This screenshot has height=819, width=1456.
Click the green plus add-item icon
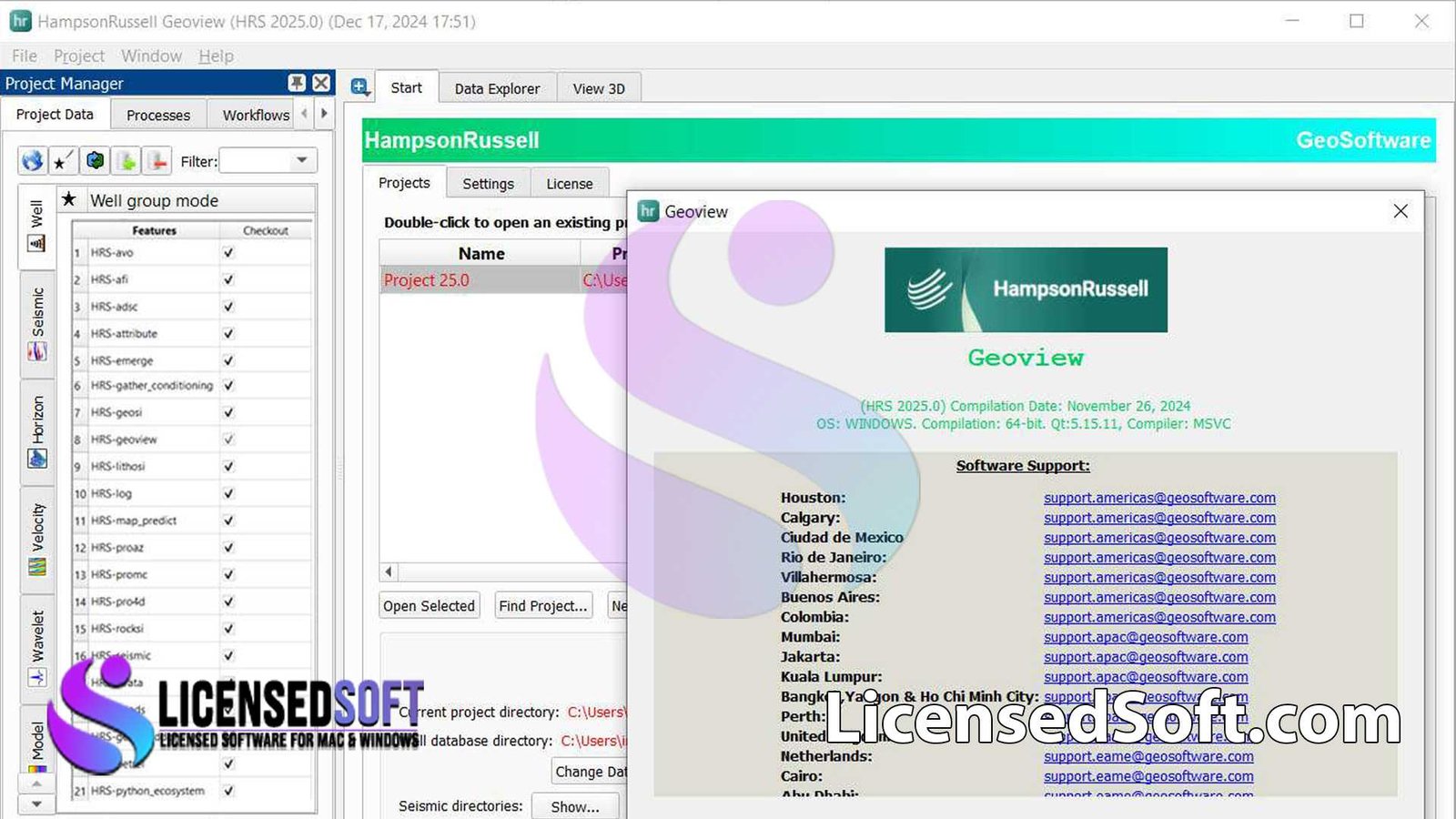tap(126, 161)
